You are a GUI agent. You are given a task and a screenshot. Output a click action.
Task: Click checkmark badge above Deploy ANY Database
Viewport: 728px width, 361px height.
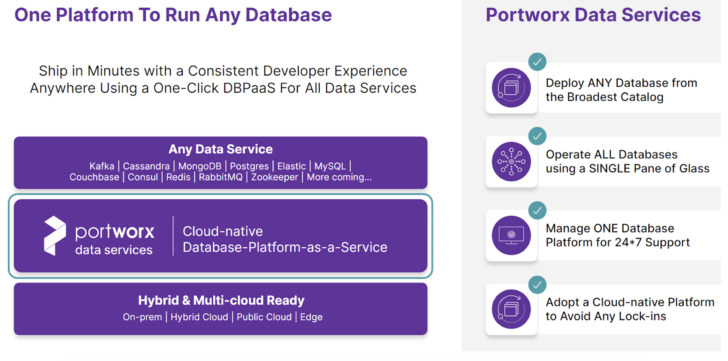click(x=537, y=62)
